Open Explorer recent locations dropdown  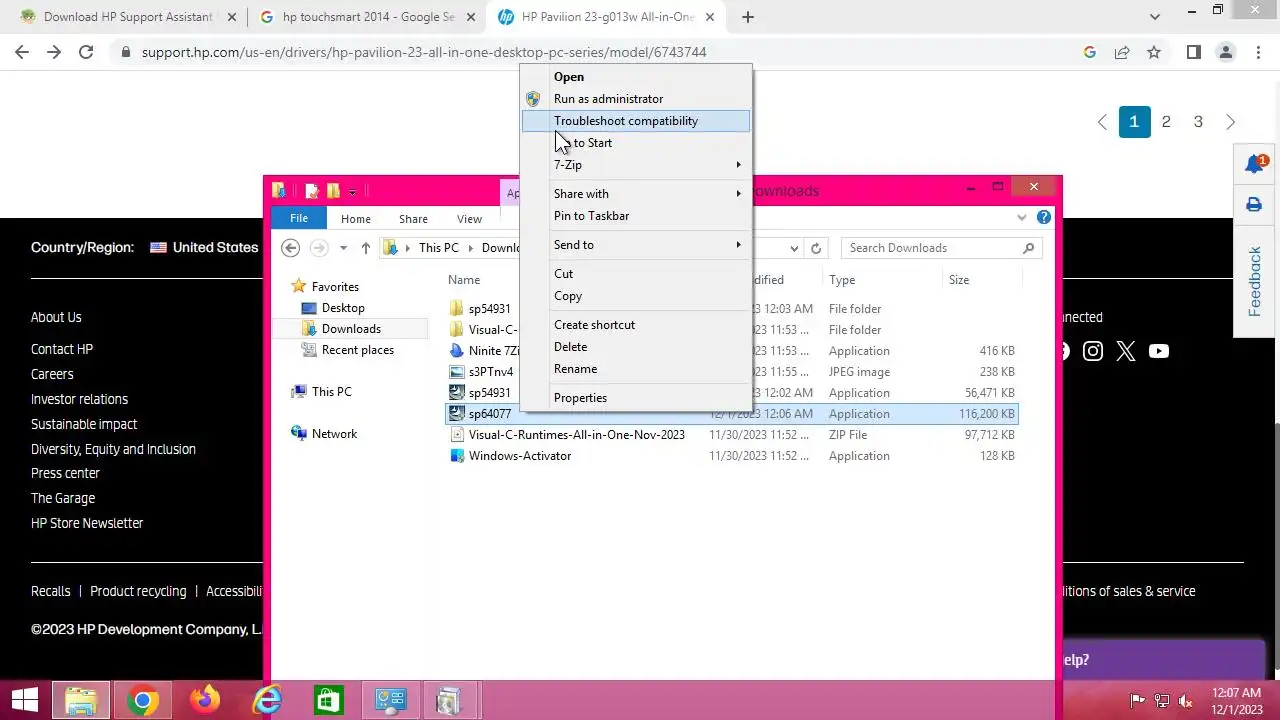click(343, 248)
